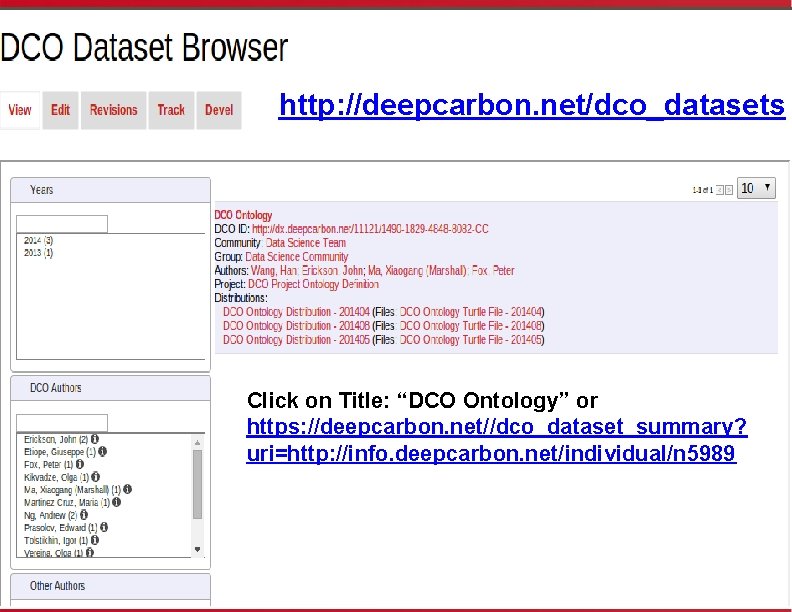Open author link Erickson, John in result
This screenshot has height=612, width=792.
click(x=332, y=271)
